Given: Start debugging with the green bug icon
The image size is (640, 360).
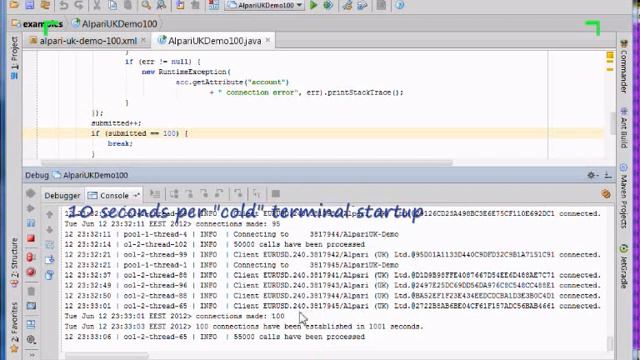Looking at the screenshot, I should click(x=328, y=5).
